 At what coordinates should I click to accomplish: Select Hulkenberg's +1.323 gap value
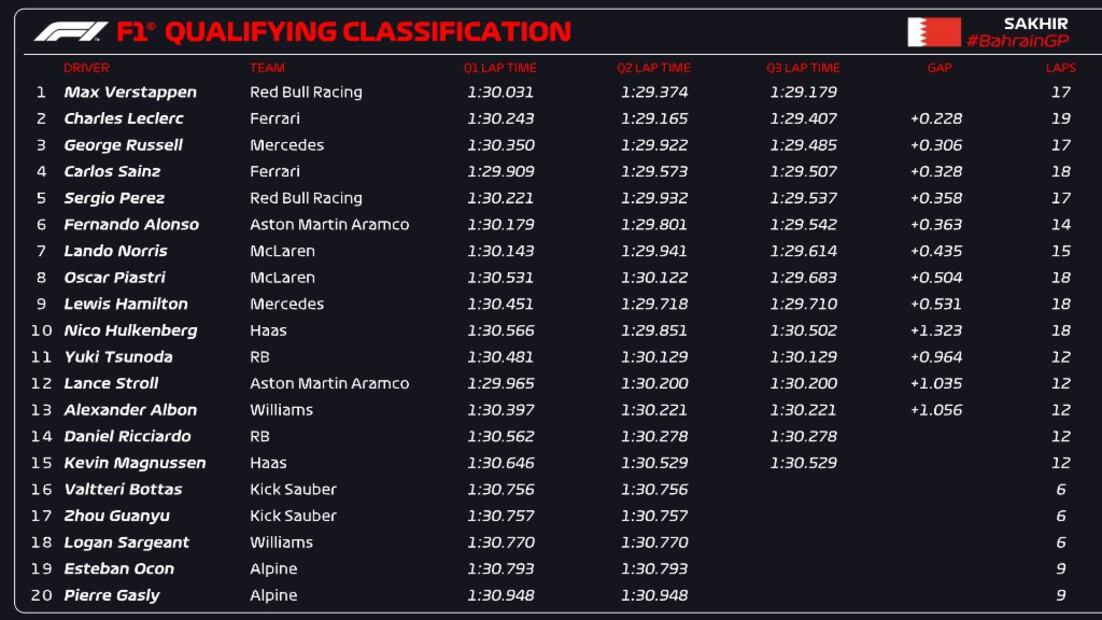coord(936,331)
